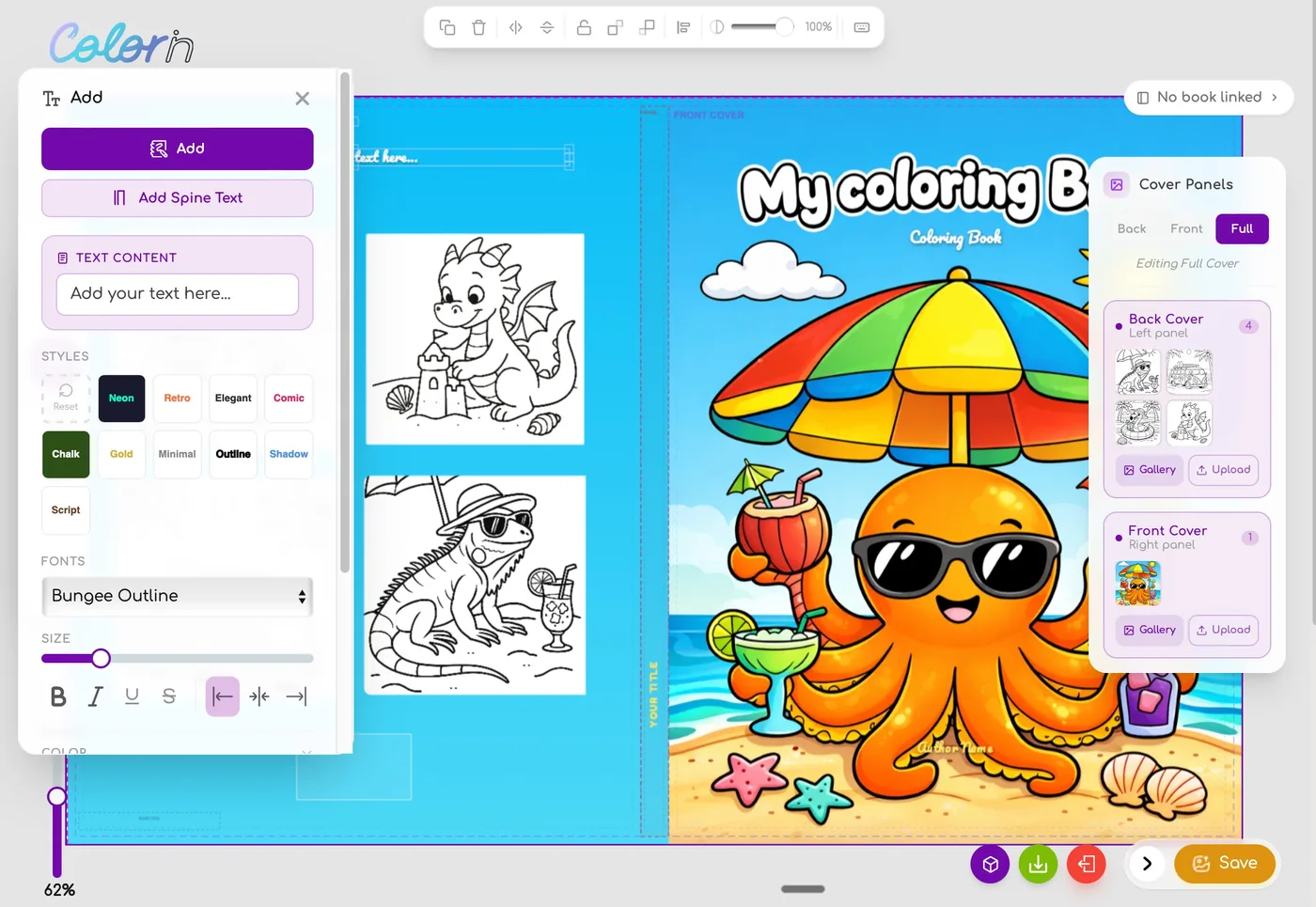Open the Bungee Outline font dropdown
Screen dimensions: 1316x907
pyautogui.click(x=177, y=596)
